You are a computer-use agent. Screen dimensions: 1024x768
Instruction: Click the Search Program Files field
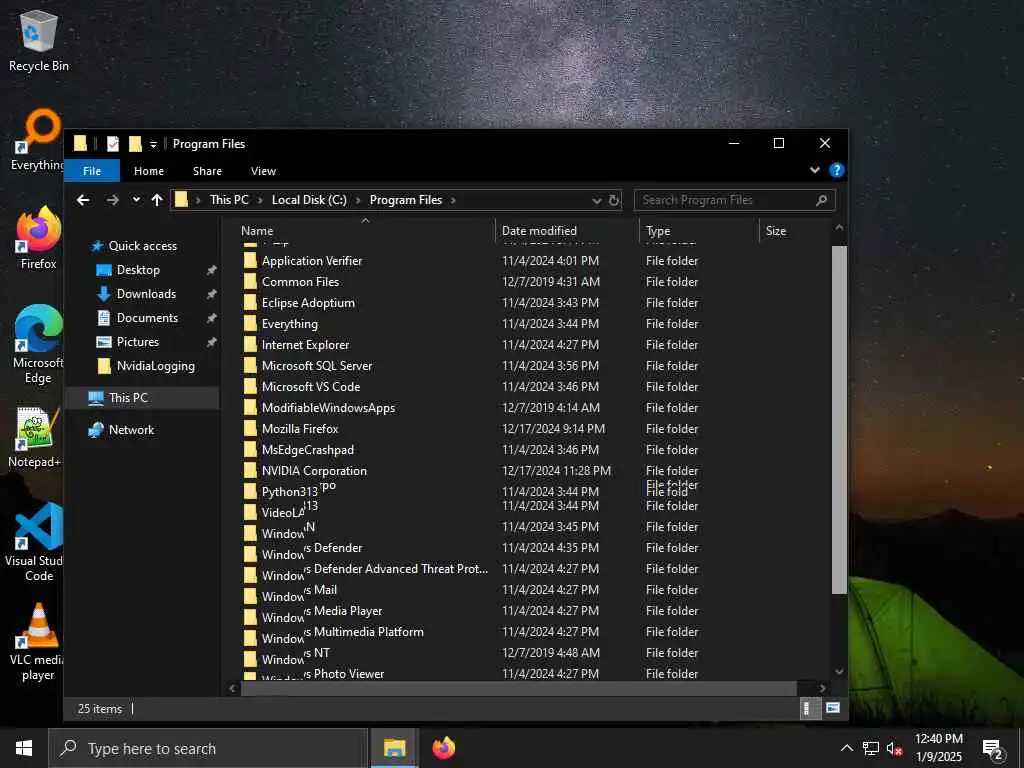tap(734, 200)
